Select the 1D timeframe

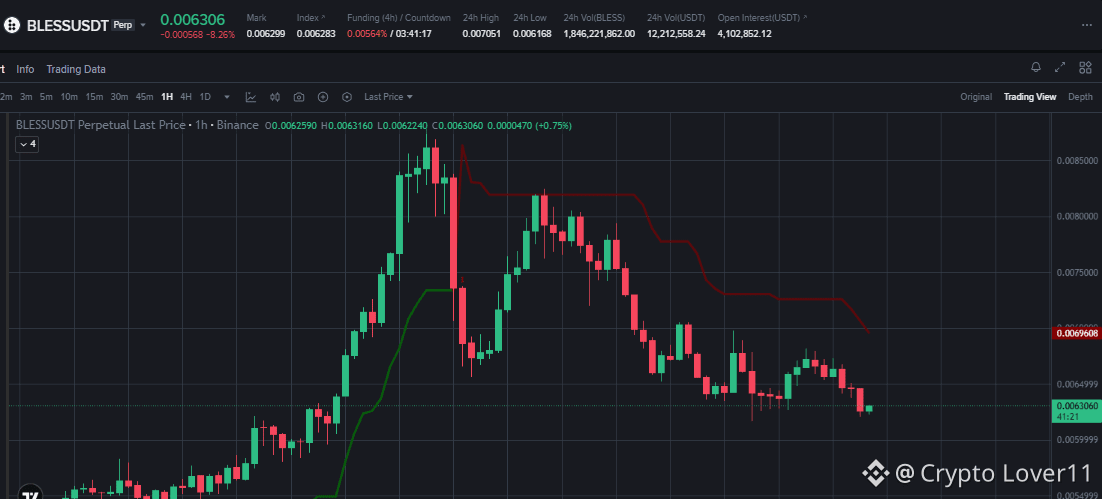[205, 97]
